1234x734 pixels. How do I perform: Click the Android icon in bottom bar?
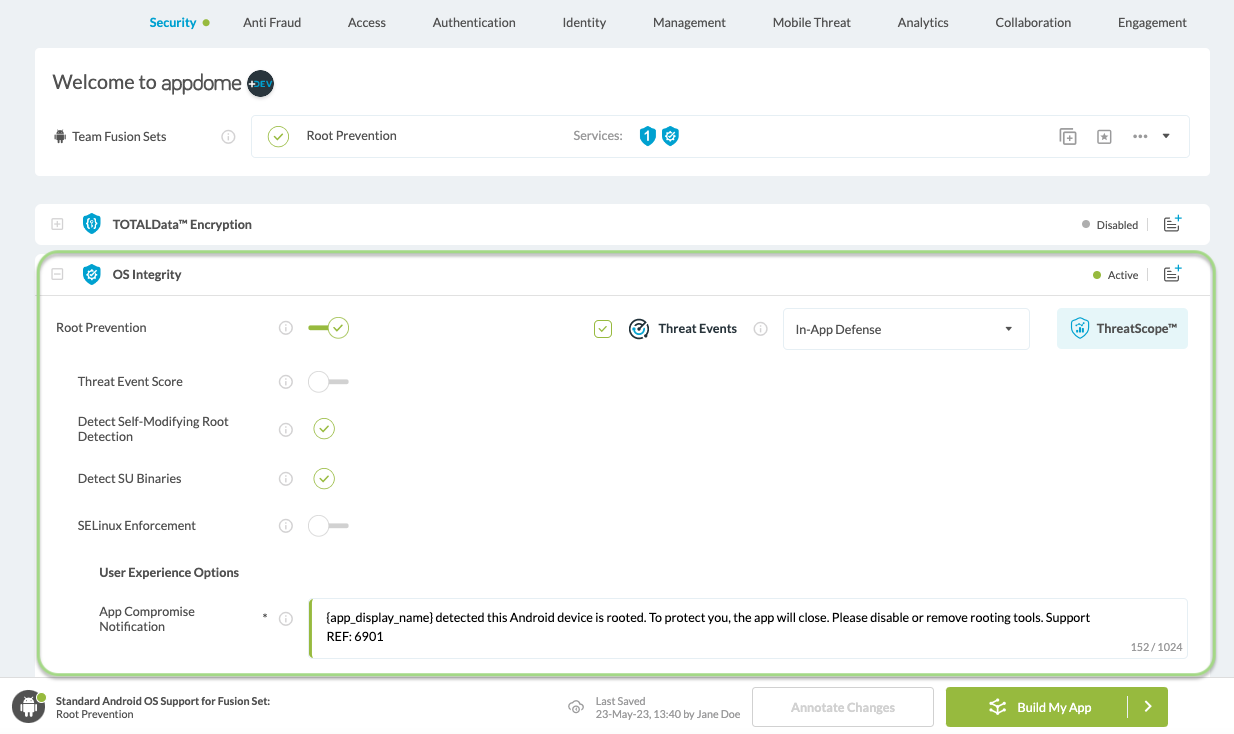28,707
